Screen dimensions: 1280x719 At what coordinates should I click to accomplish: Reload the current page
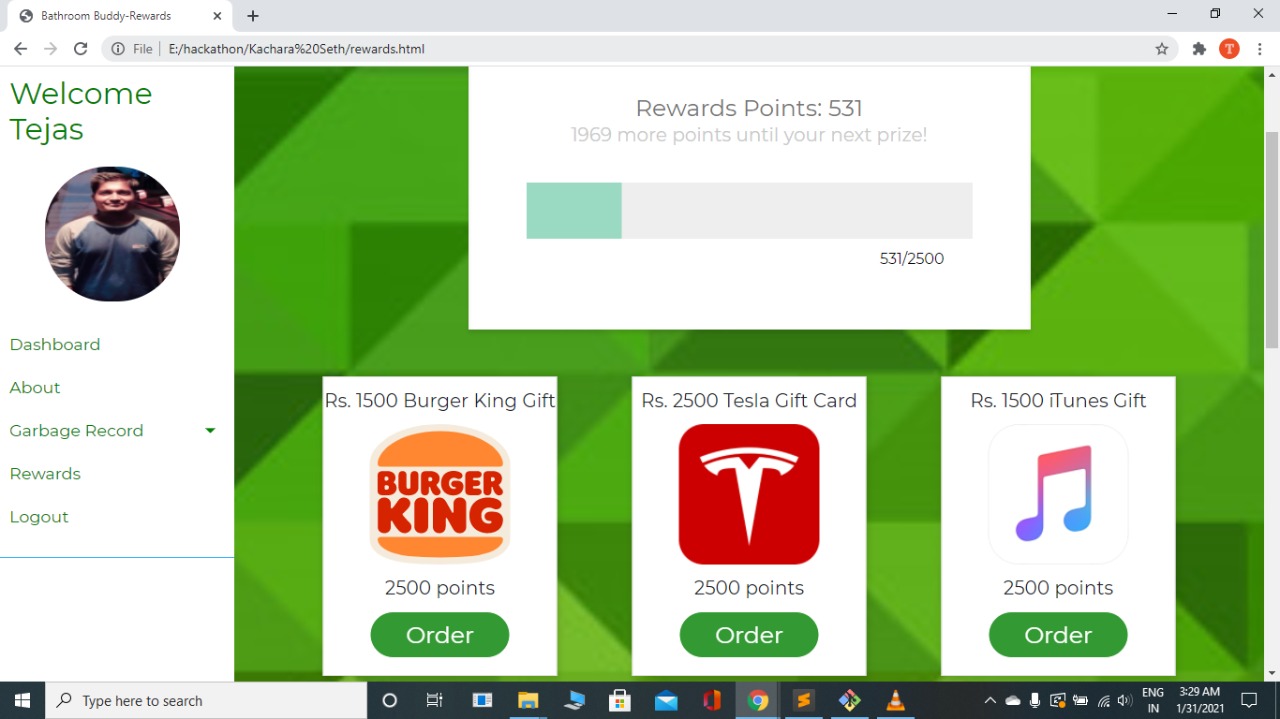click(x=81, y=49)
